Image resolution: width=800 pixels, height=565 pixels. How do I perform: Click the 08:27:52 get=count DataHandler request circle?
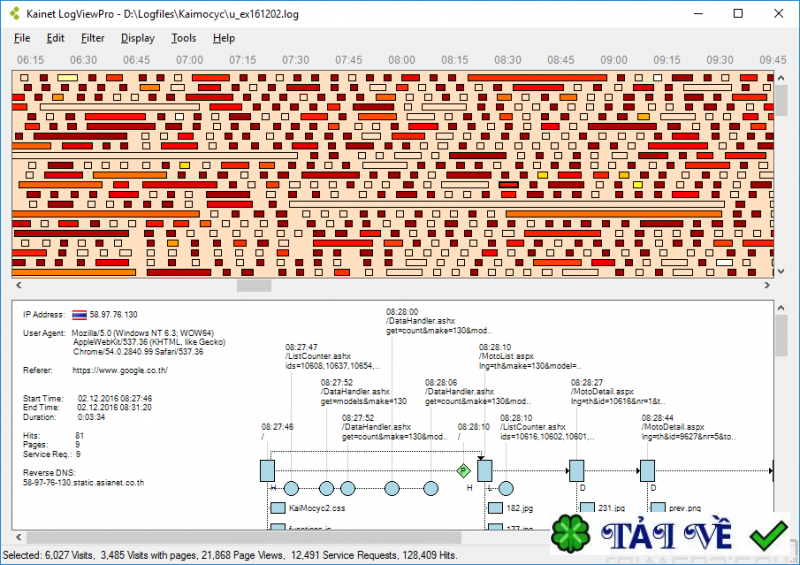347,488
